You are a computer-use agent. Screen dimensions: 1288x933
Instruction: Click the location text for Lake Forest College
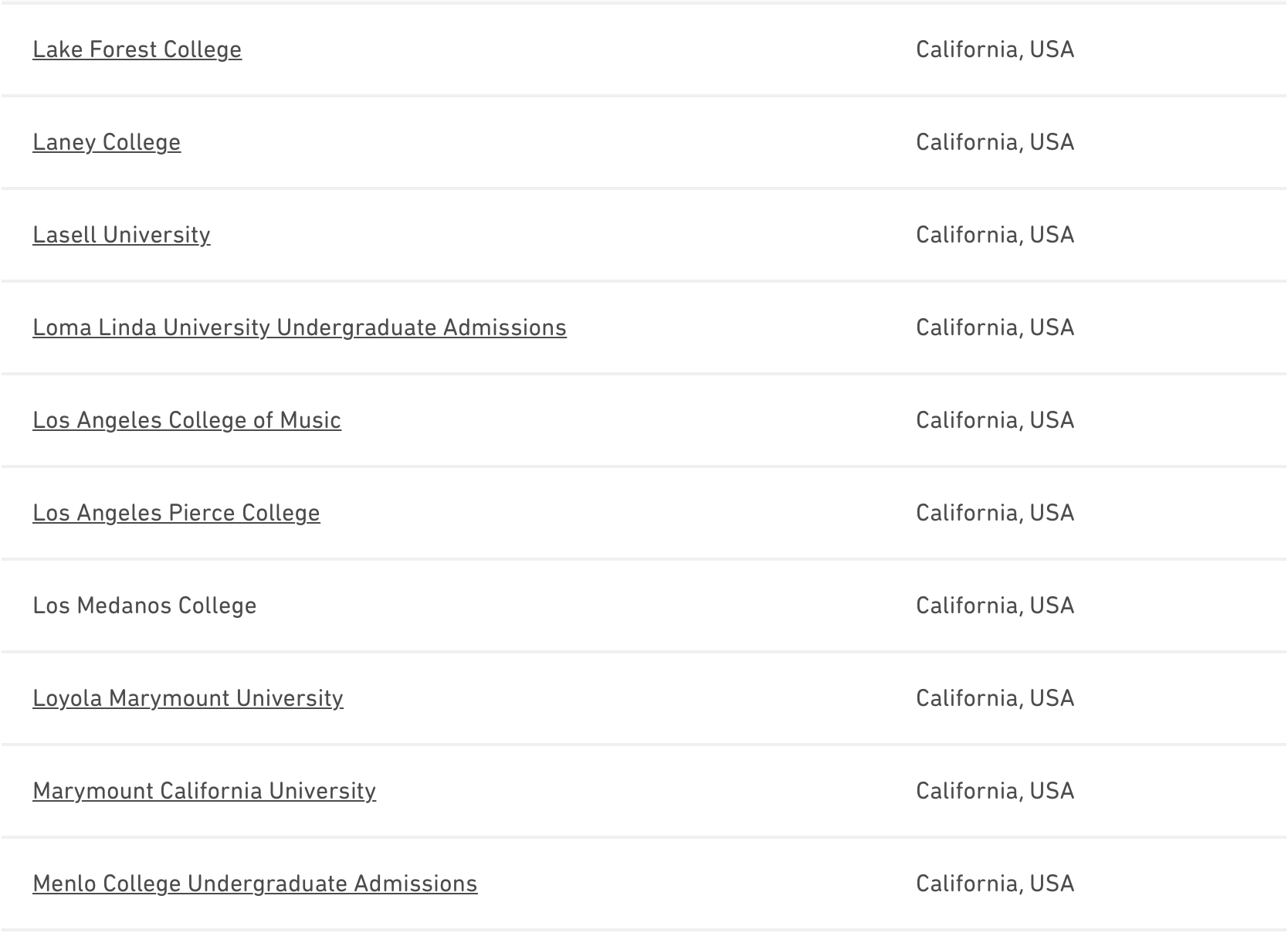995,49
